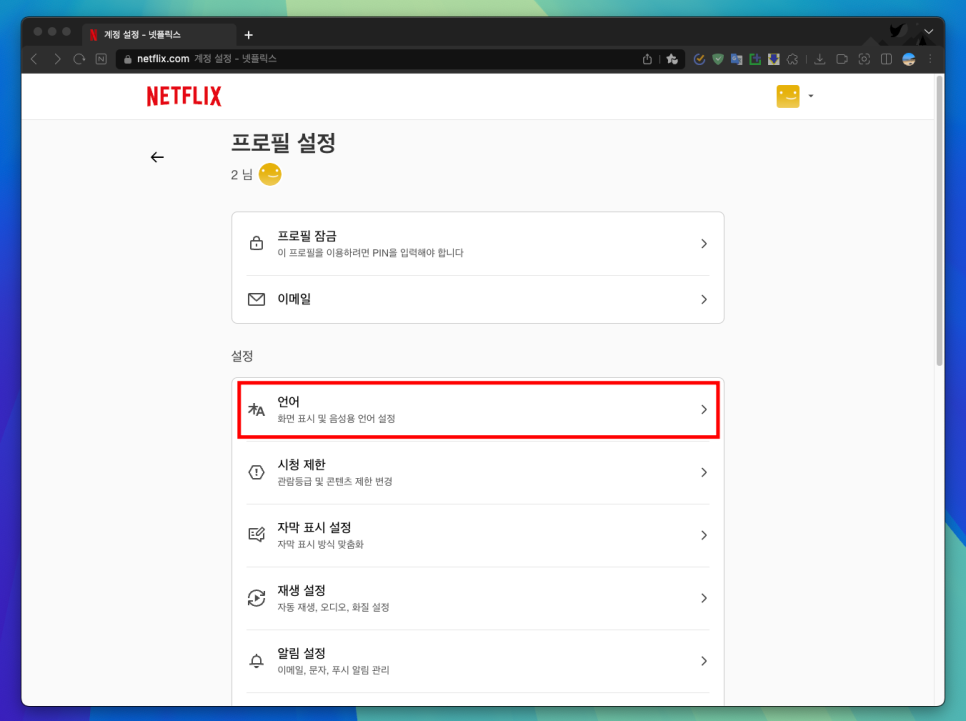The height and width of the screenshot is (721, 966).
Task: Reload the page
Action: 79,59
